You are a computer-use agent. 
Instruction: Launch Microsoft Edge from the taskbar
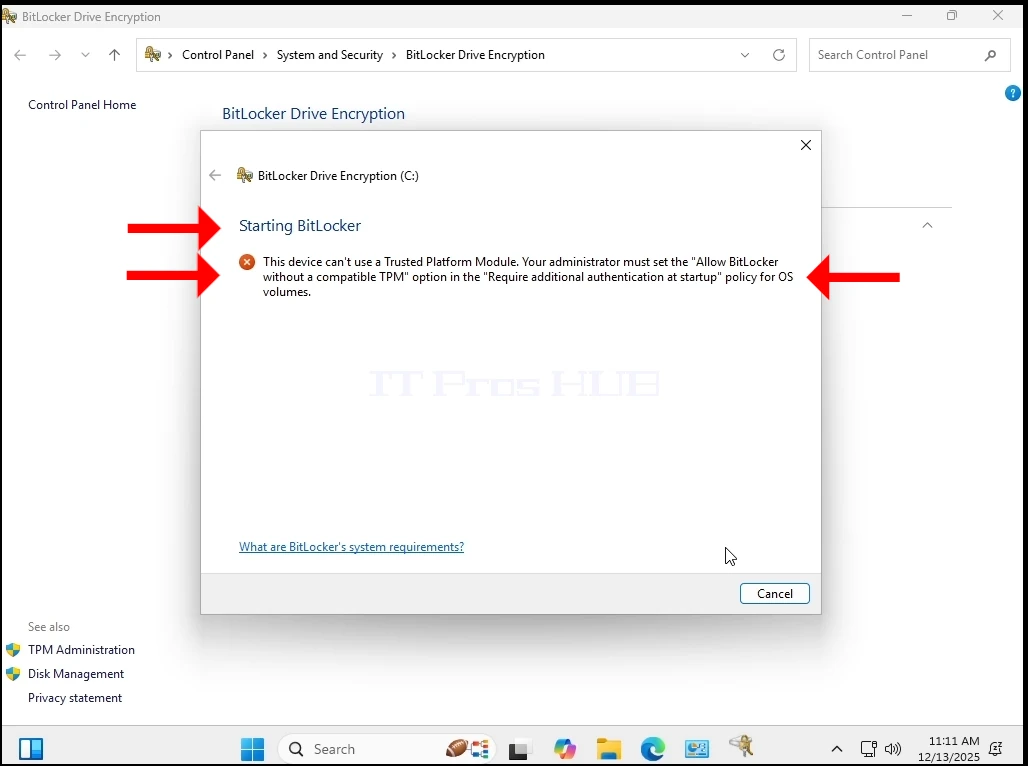coord(652,749)
